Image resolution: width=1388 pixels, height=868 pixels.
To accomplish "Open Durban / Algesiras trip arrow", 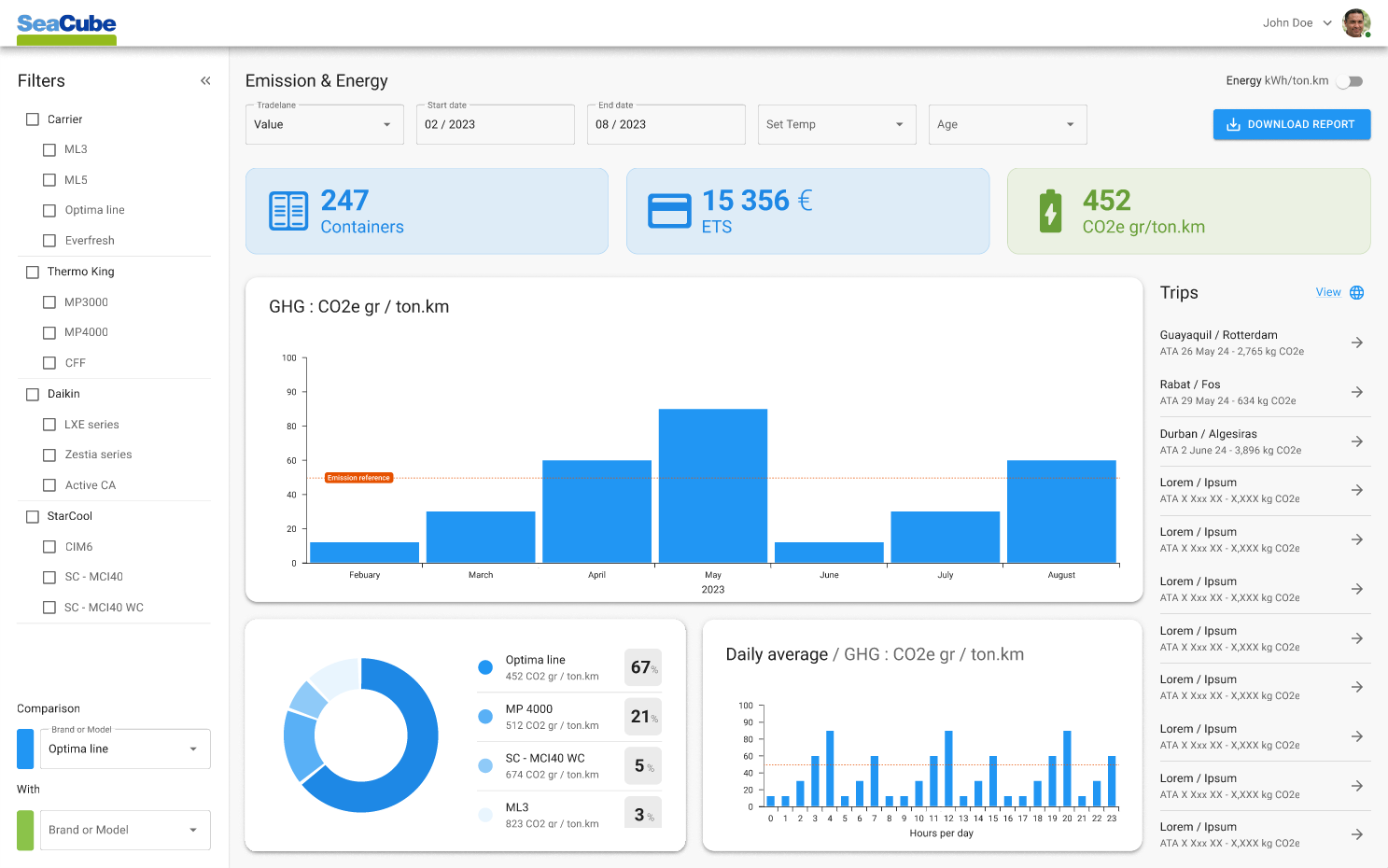I will pyautogui.click(x=1357, y=441).
